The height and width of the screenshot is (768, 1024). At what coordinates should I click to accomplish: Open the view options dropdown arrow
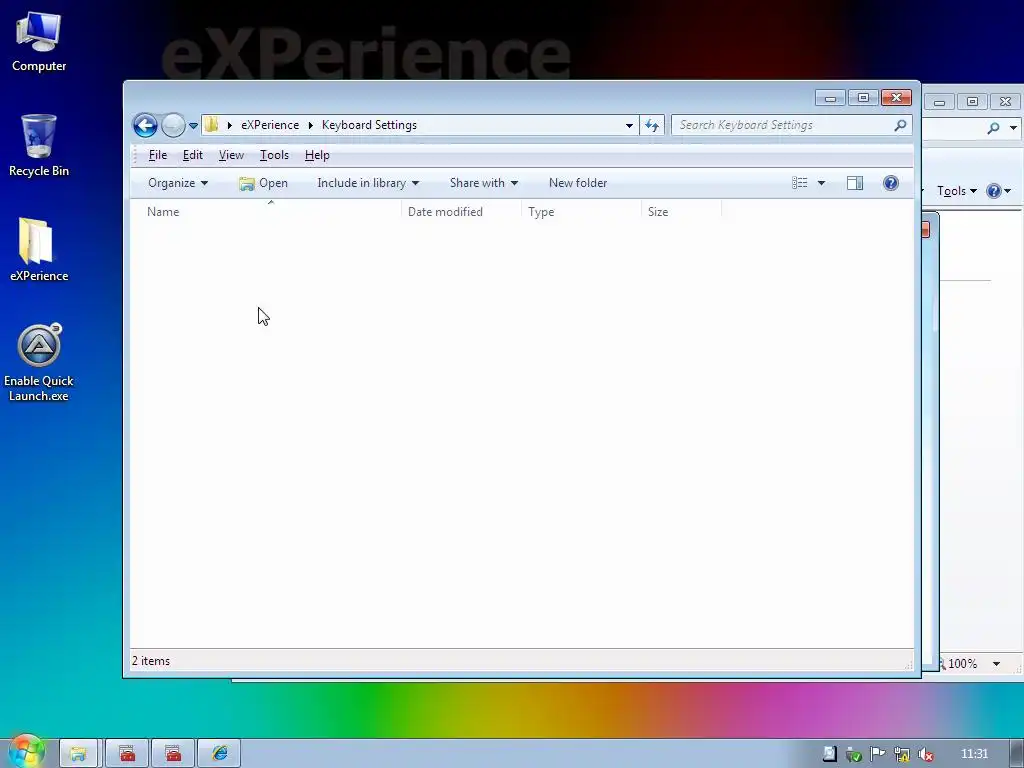pos(821,184)
